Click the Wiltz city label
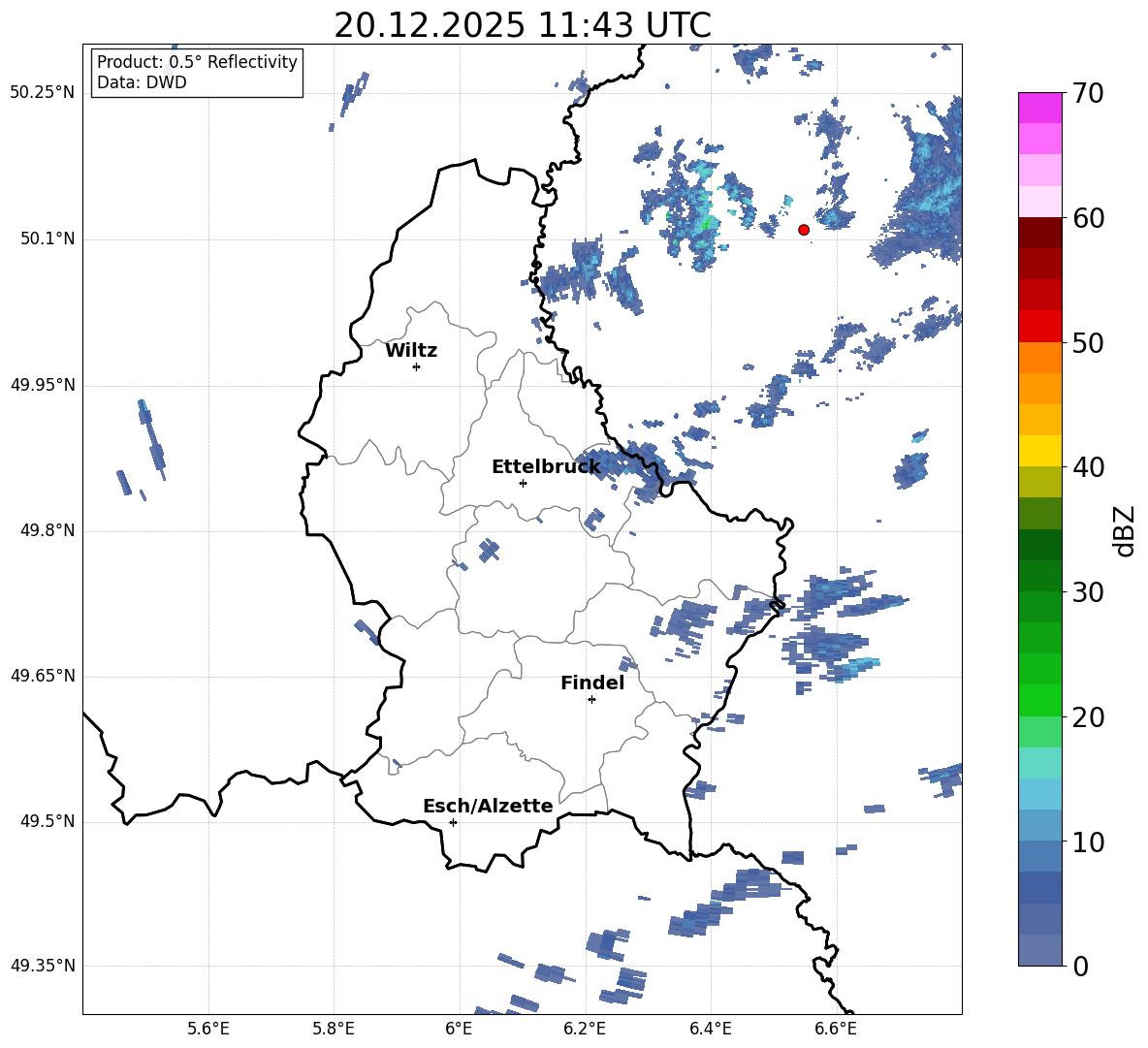The height and width of the screenshot is (1048, 1148). 411,351
